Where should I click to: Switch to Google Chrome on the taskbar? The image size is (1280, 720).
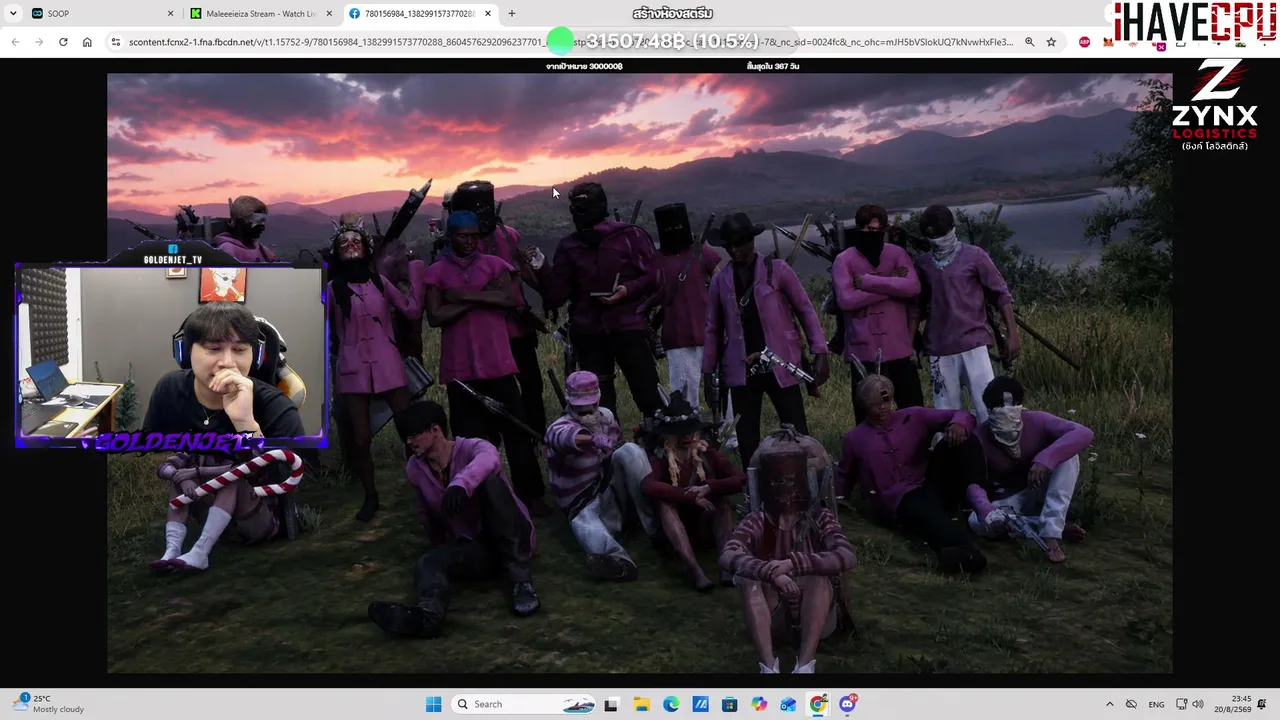pos(818,704)
